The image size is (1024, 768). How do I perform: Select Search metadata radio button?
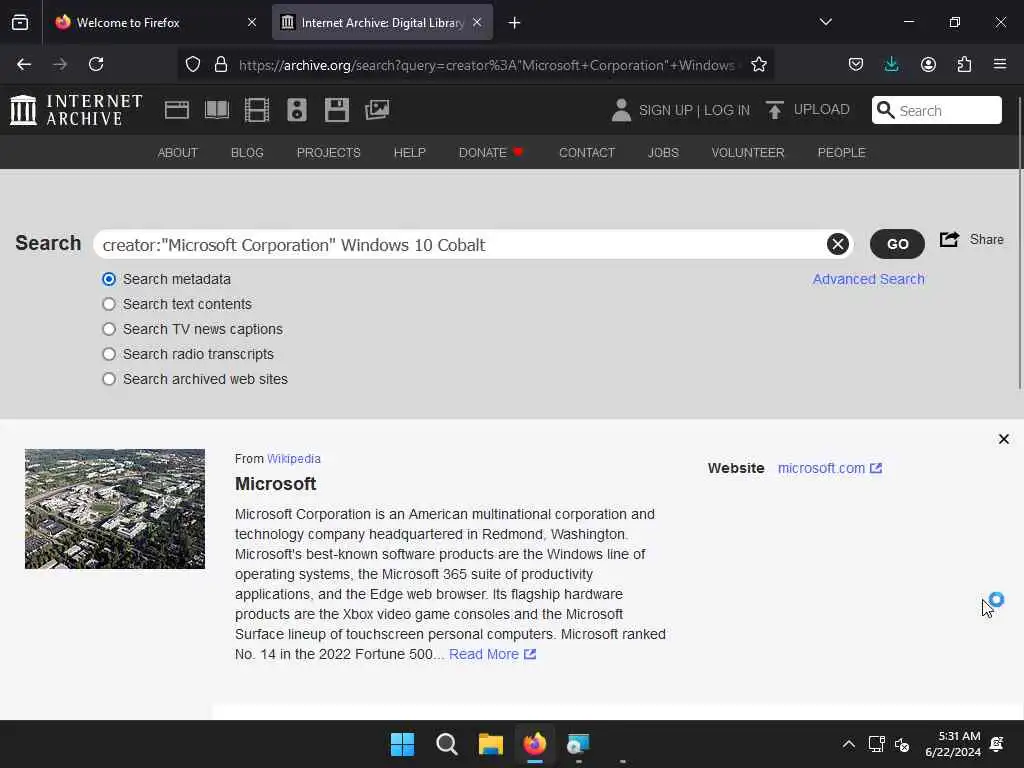coord(109,279)
